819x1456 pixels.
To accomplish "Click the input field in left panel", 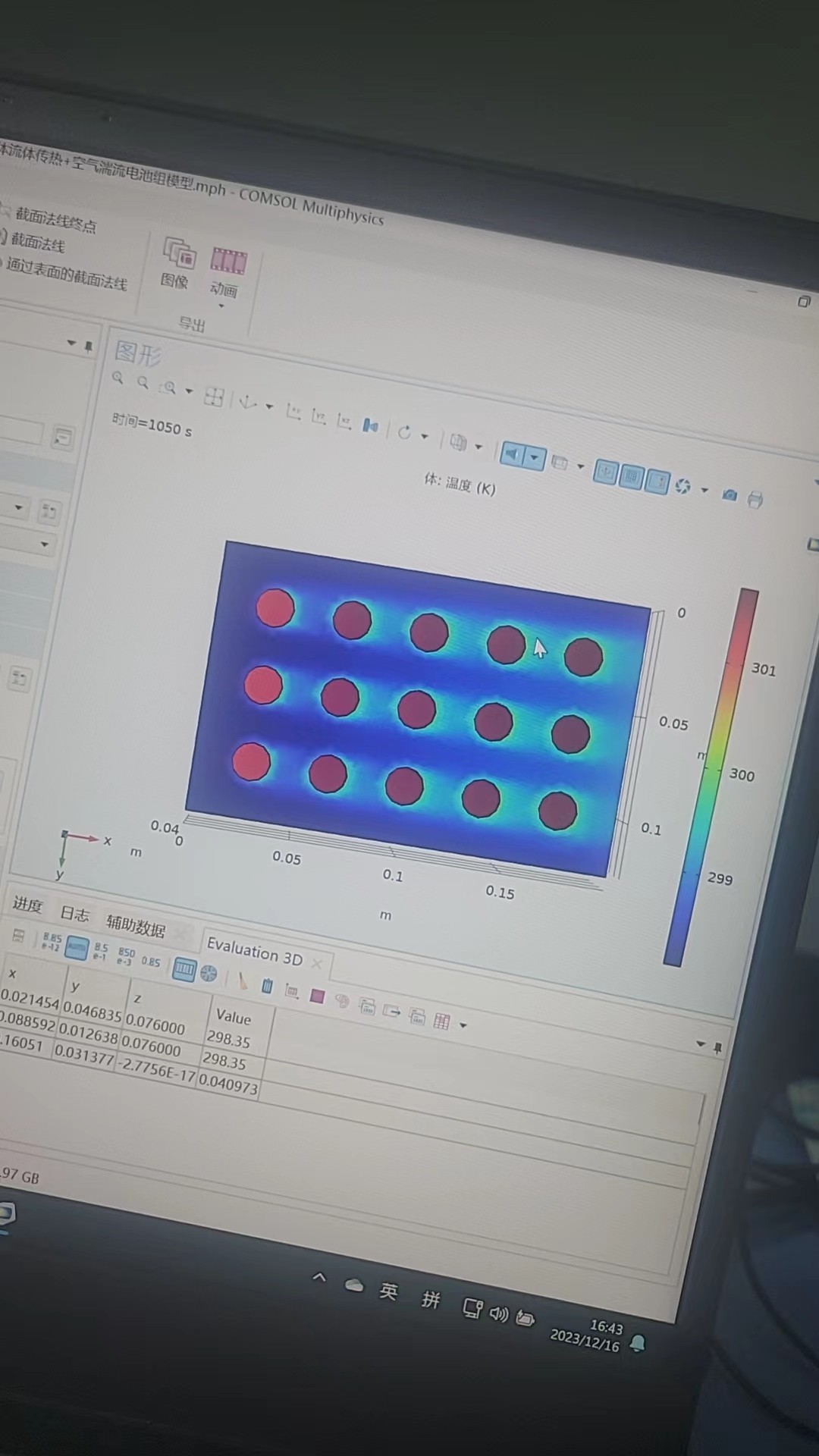I will click(x=21, y=431).
